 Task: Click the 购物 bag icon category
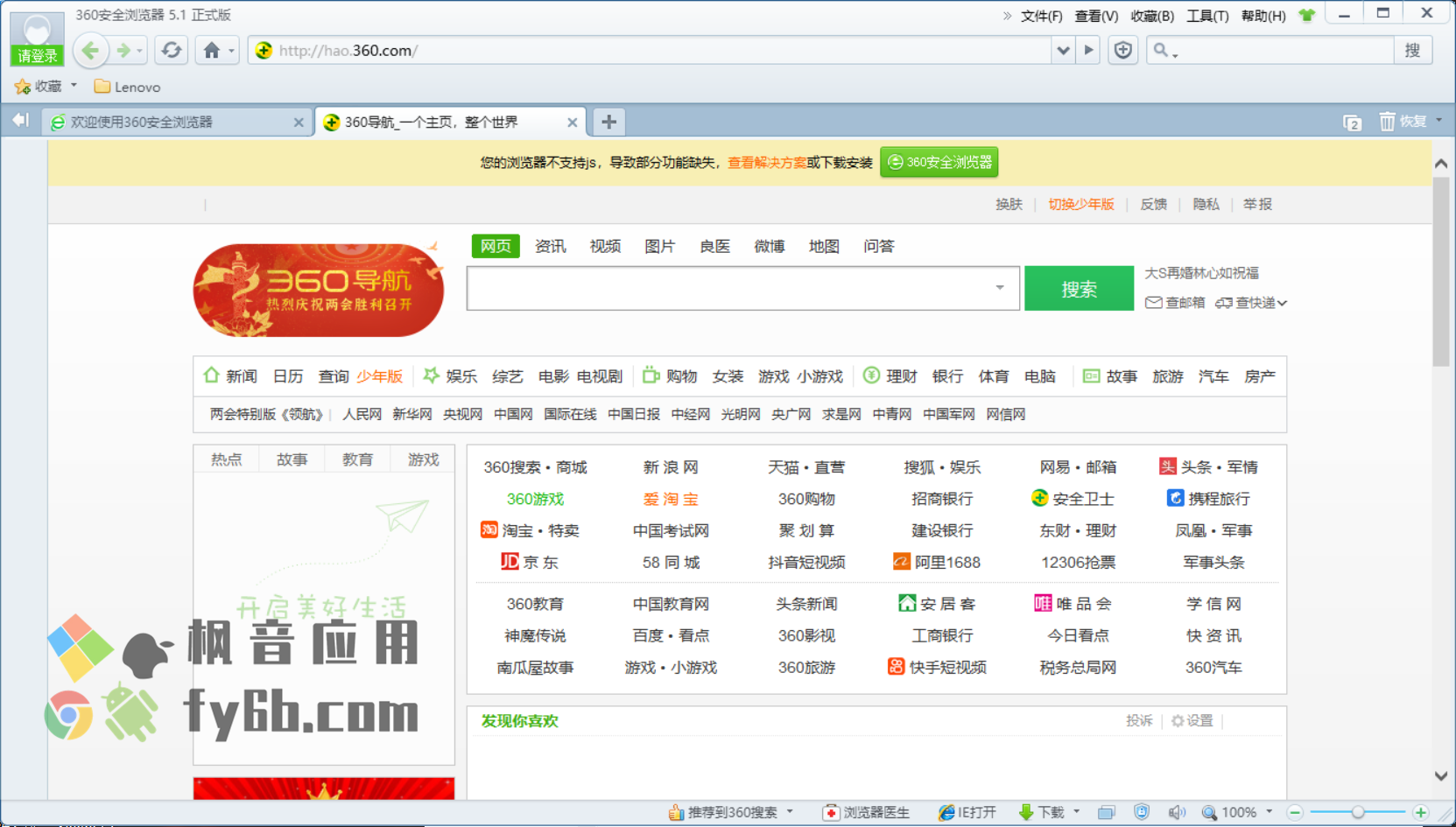(651, 375)
